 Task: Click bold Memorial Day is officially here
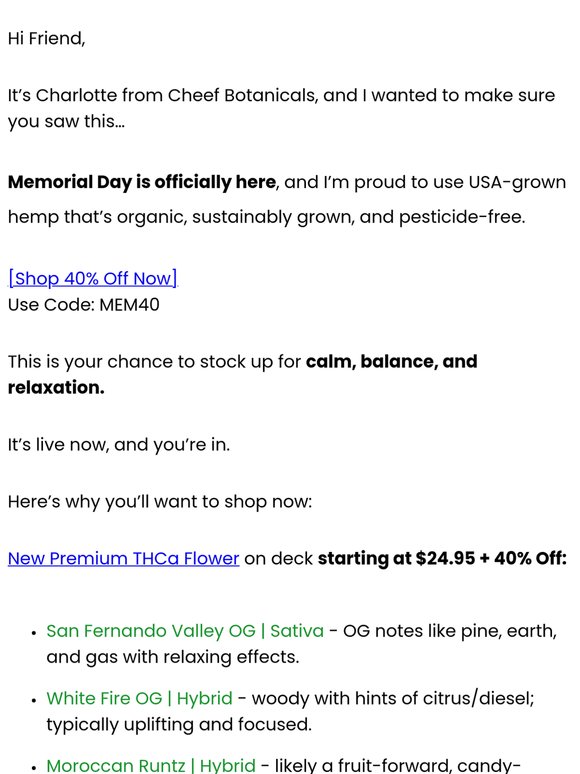pyautogui.click(x=142, y=182)
